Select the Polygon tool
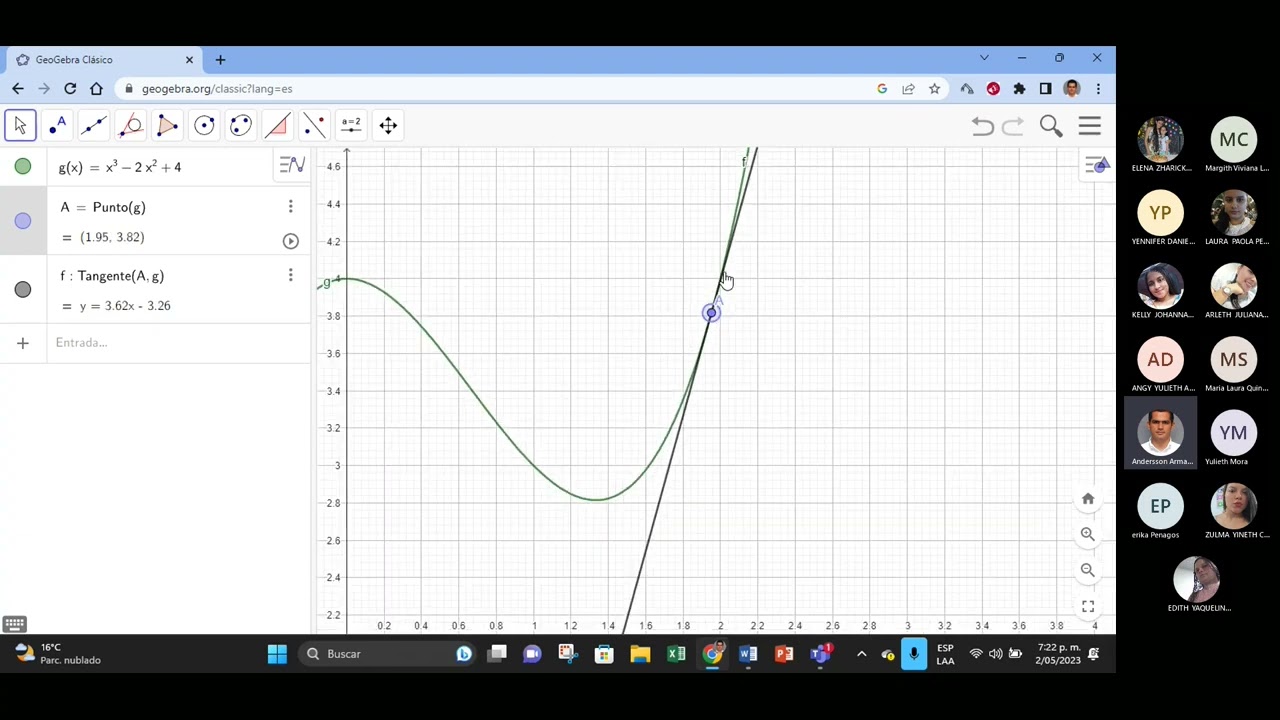The image size is (1280, 720). click(x=167, y=125)
